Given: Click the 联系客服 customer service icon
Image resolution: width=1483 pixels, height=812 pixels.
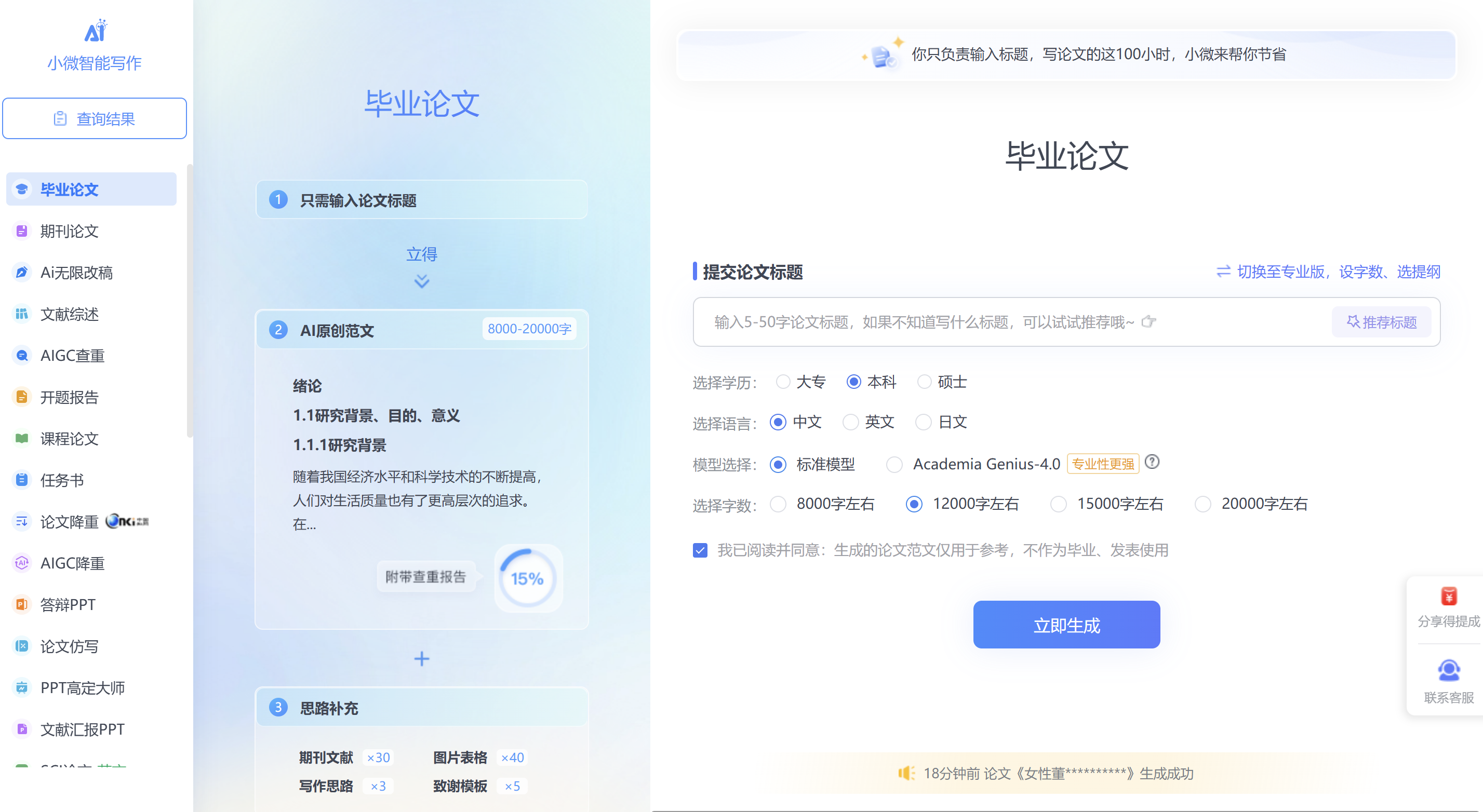Looking at the screenshot, I should pyautogui.click(x=1449, y=669).
